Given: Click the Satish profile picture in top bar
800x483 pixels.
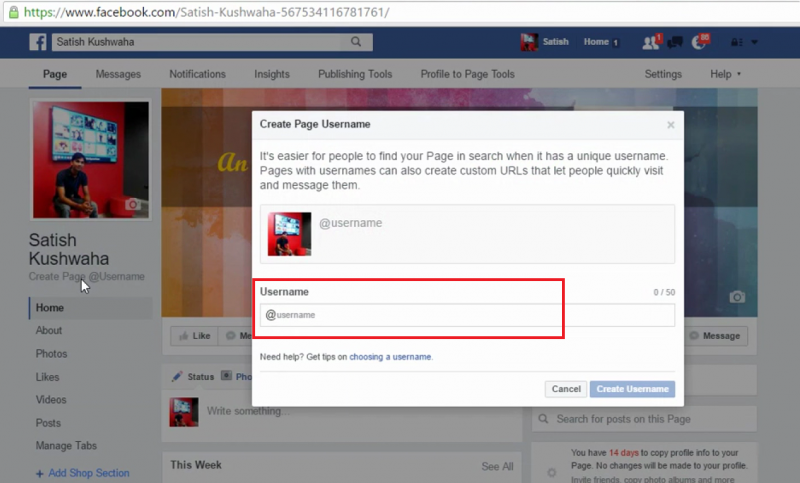Looking at the screenshot, I should pyautogui.click(x=529, y=42).
